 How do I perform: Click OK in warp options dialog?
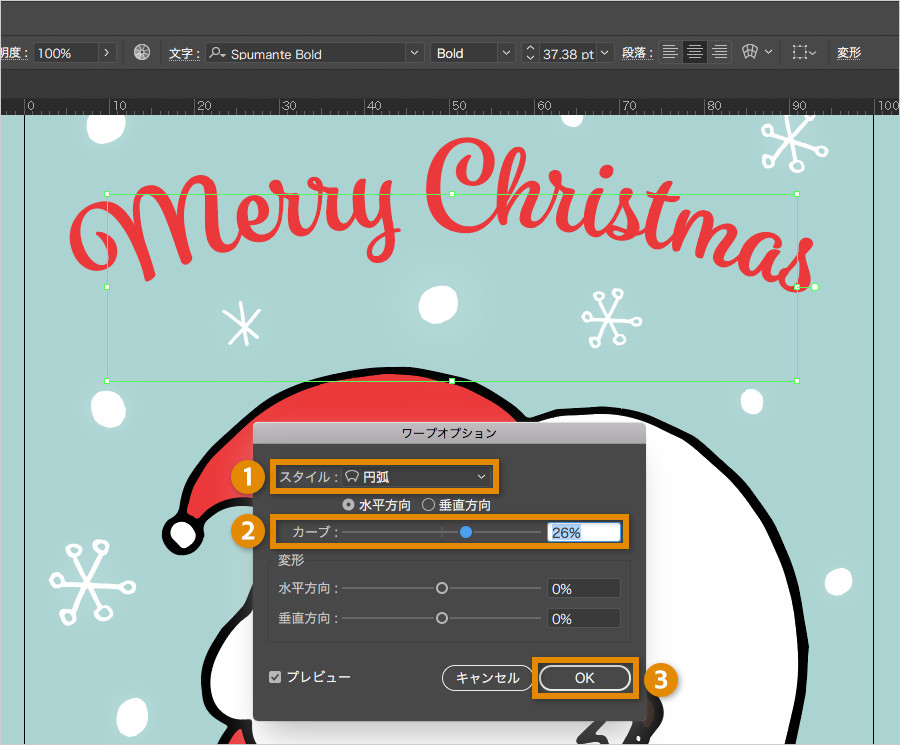click(585, 678)
